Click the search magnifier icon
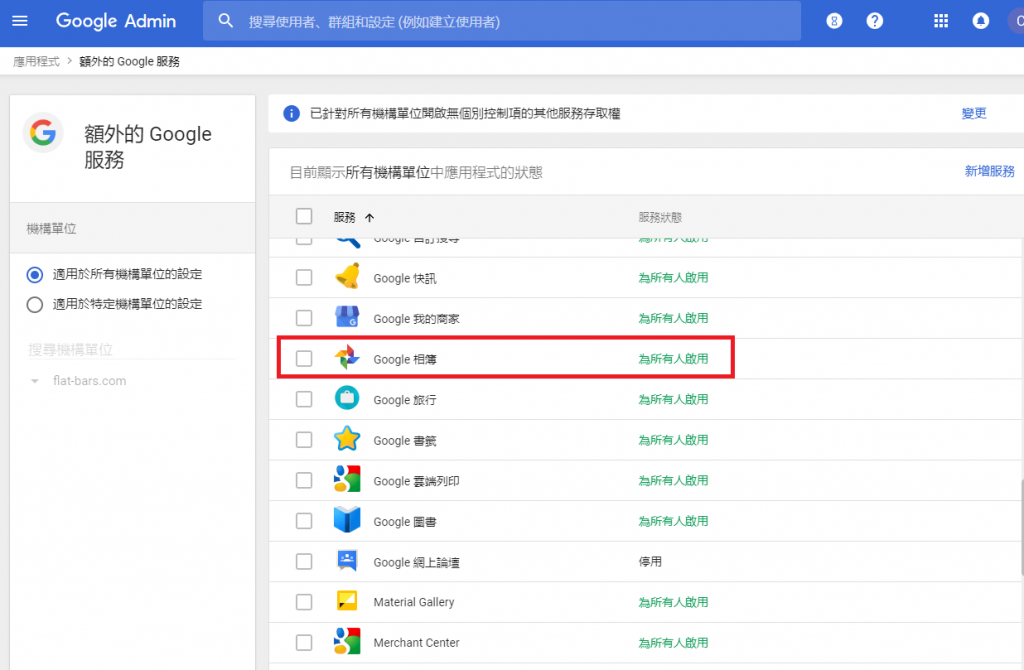 click(225, 21)
